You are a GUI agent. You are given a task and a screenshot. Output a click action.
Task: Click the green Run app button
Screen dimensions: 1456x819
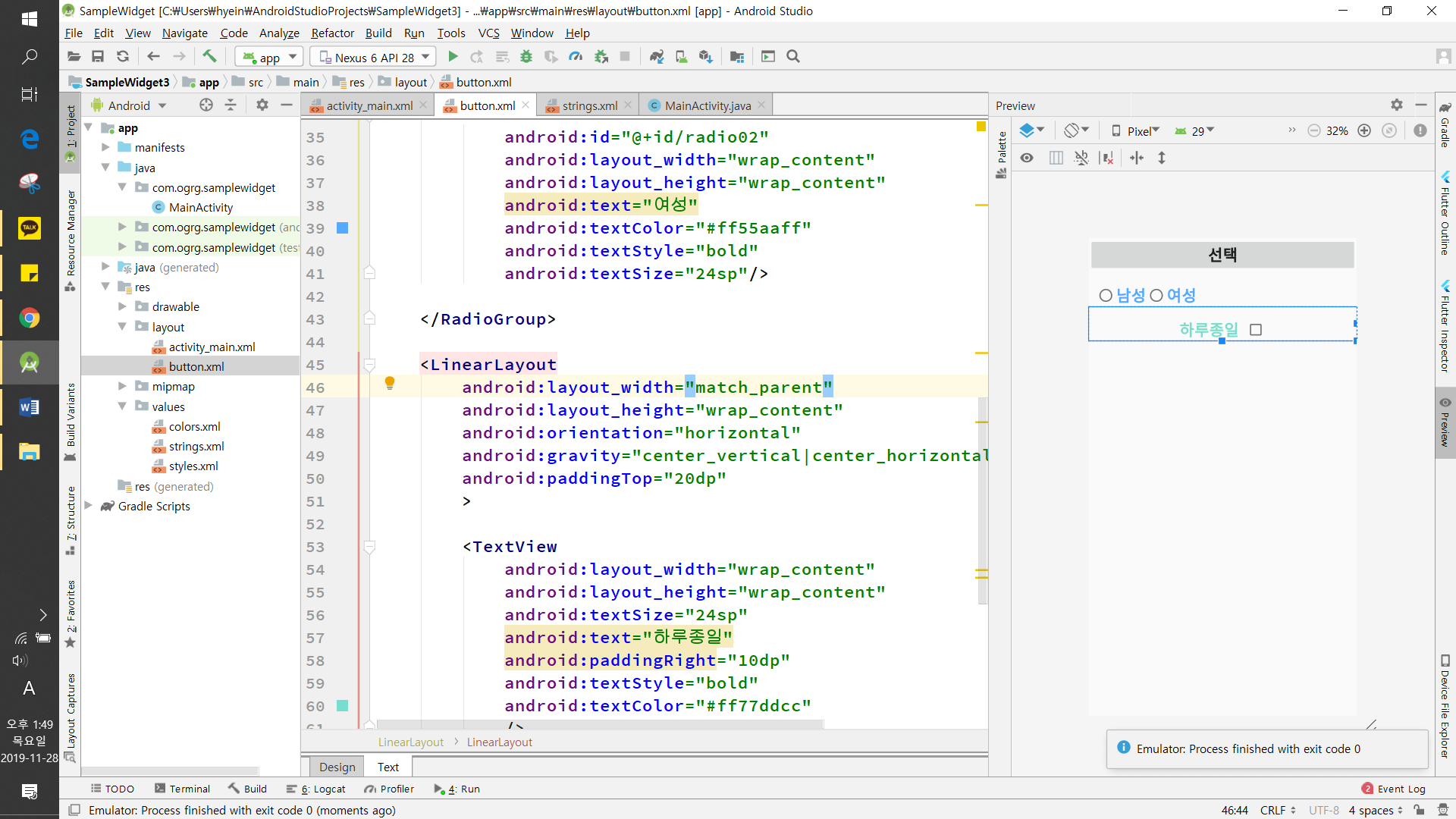[453, 57]
